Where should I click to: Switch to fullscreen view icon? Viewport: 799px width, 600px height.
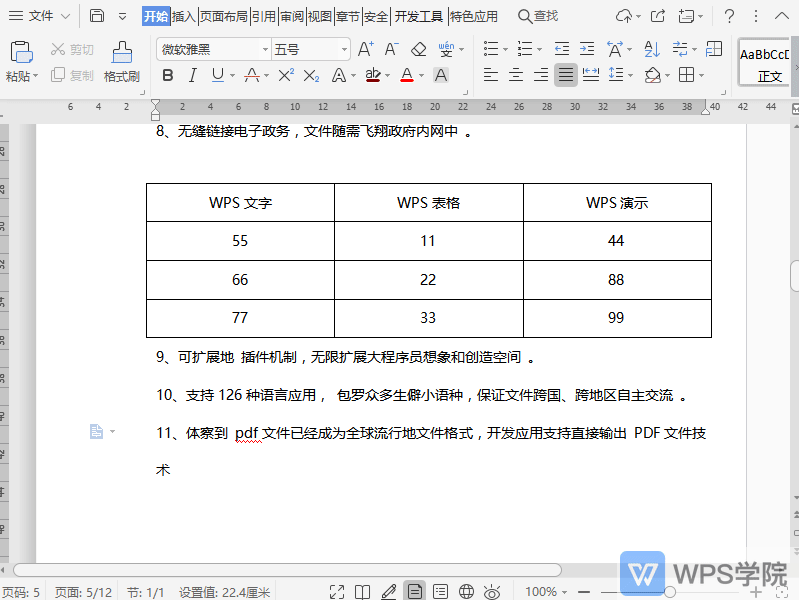[x=337, y=591]
